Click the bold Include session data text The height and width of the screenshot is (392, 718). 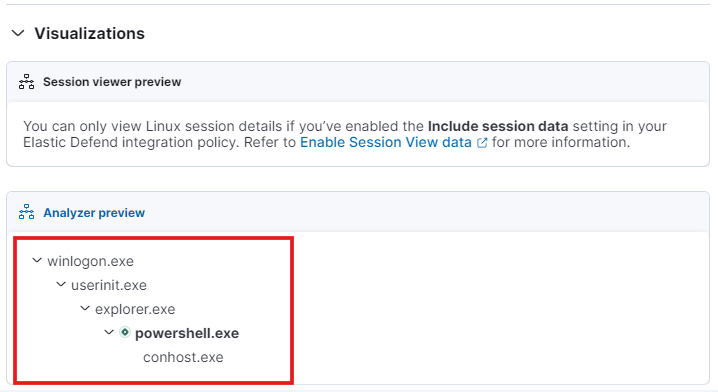[498, 126]
